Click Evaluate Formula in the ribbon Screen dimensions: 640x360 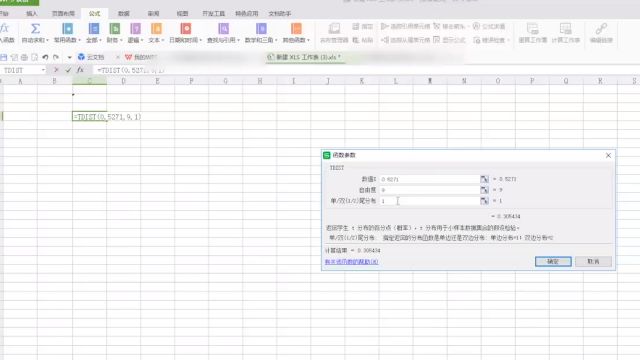489,27
